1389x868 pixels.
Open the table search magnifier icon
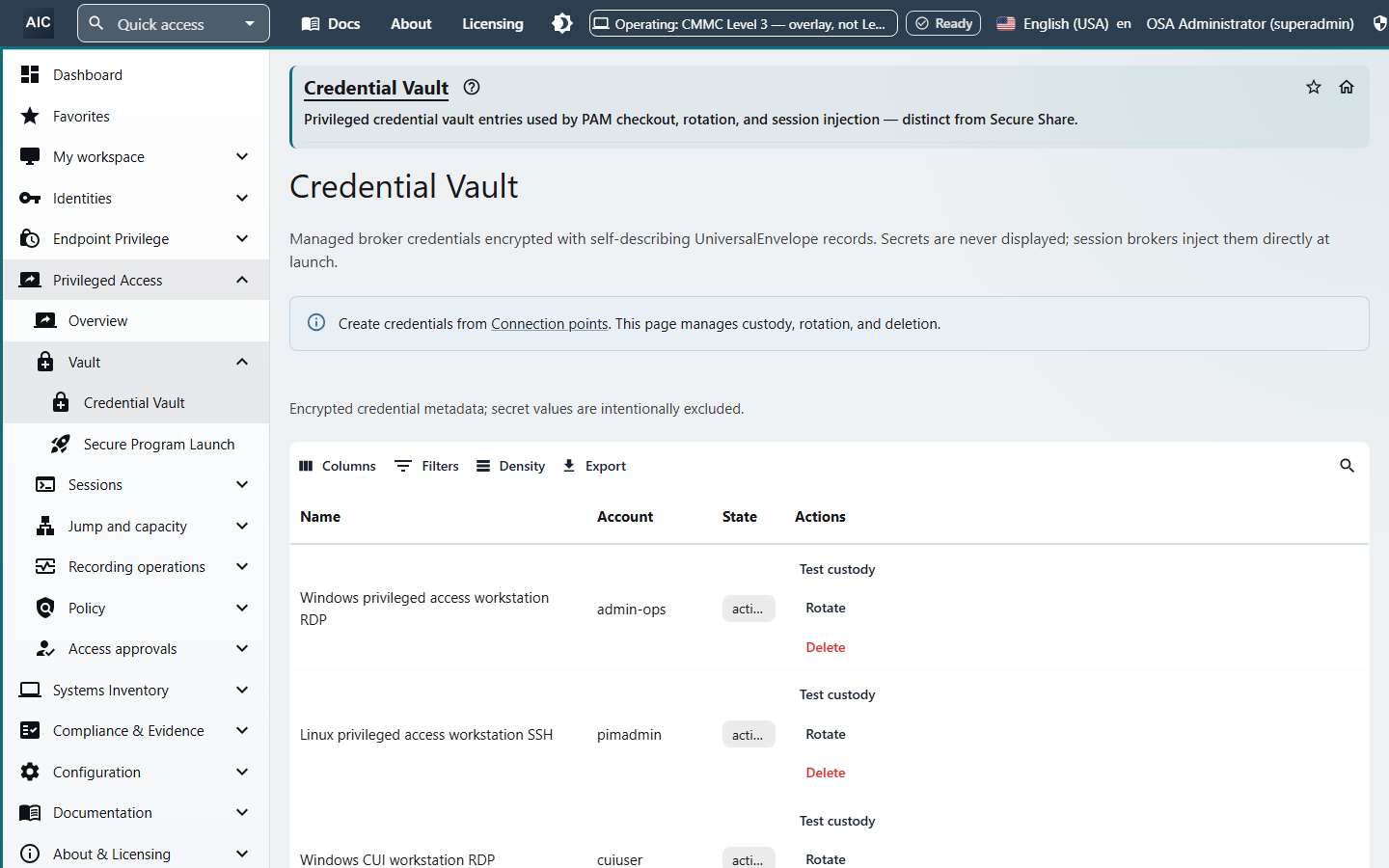[x=1348, y=466]
